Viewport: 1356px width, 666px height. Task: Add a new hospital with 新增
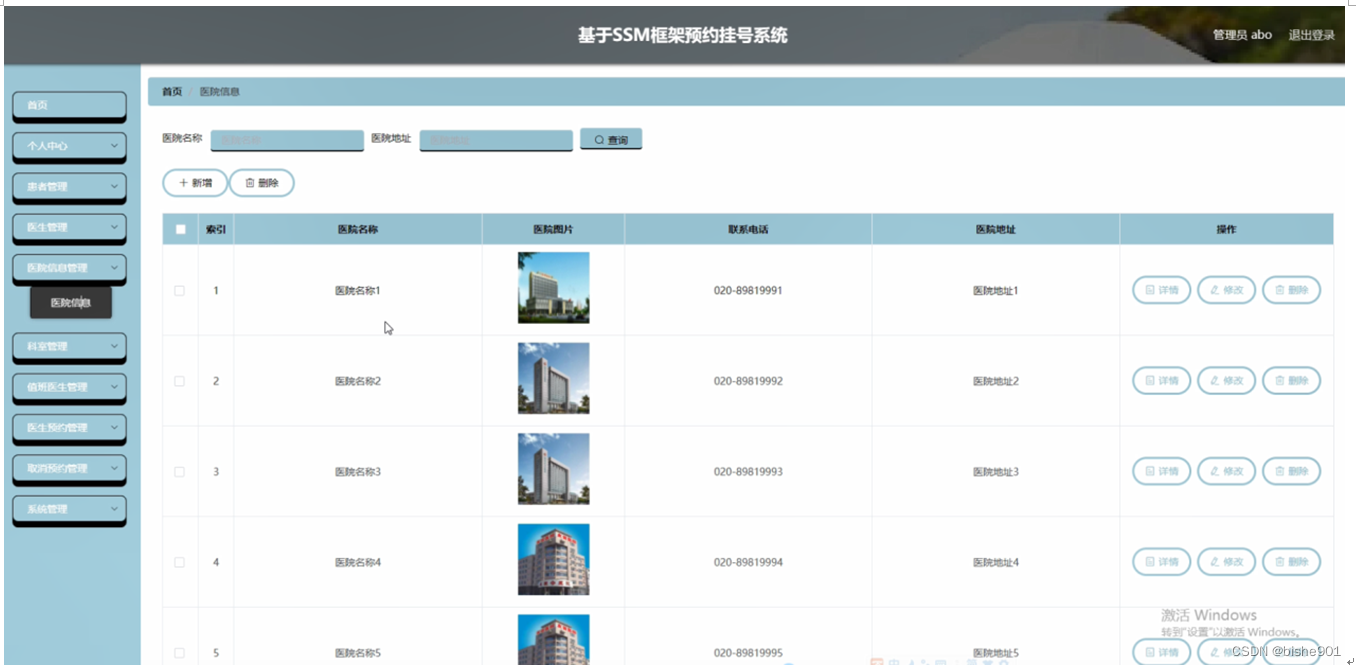point(195,183)
